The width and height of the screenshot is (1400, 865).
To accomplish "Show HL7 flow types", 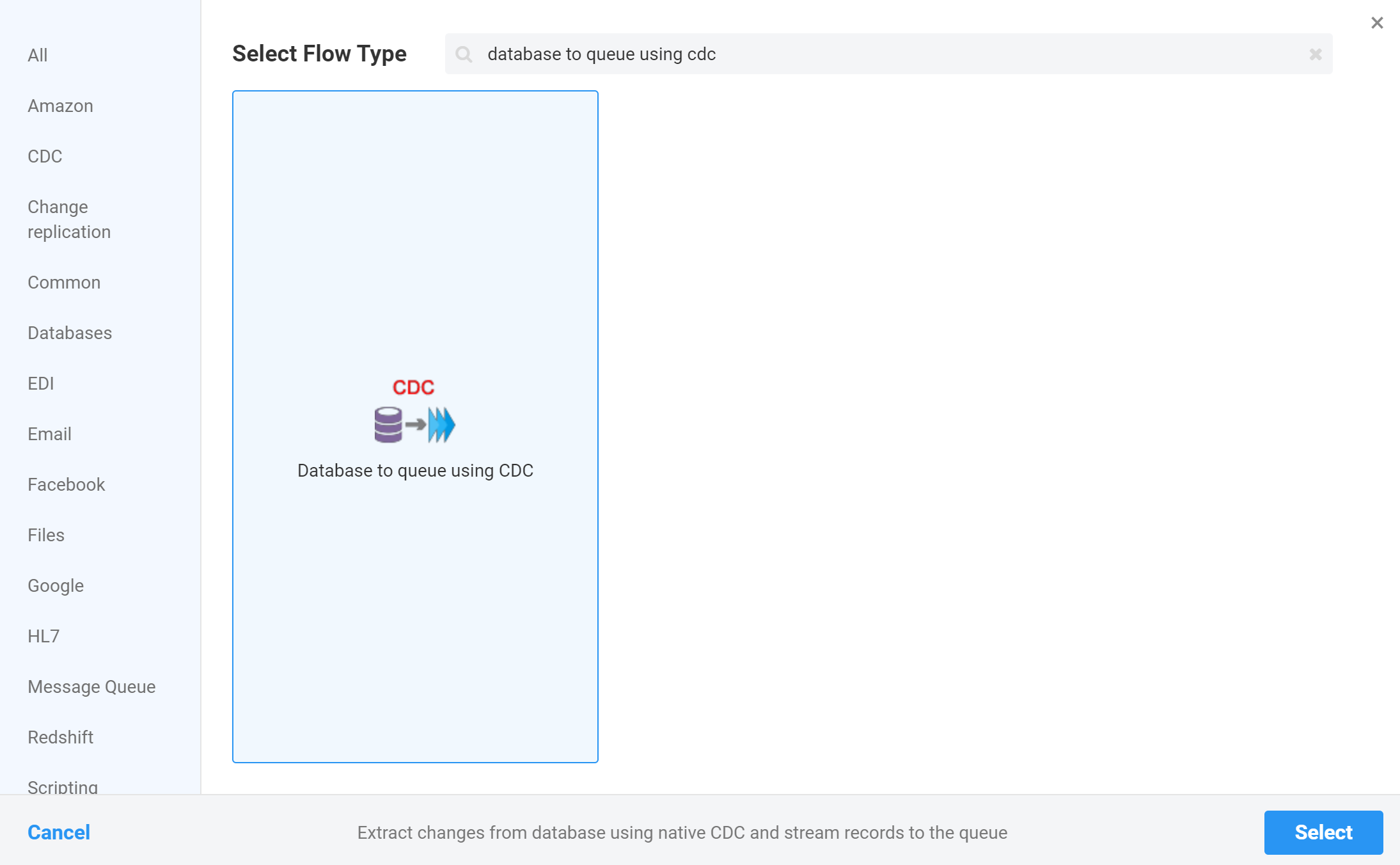I will point(43,635).
